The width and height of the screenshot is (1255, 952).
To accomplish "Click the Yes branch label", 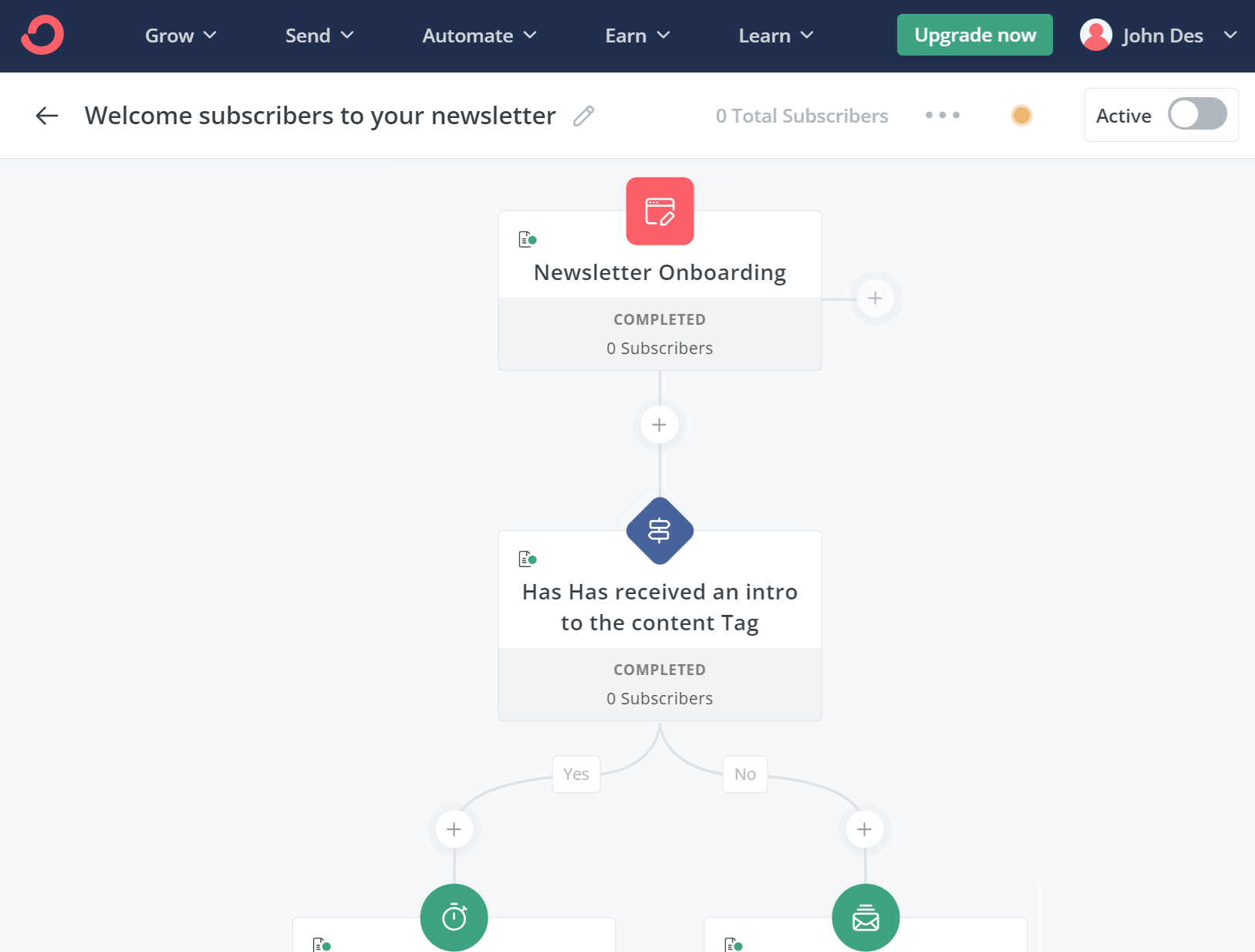I will coord(576,774).
